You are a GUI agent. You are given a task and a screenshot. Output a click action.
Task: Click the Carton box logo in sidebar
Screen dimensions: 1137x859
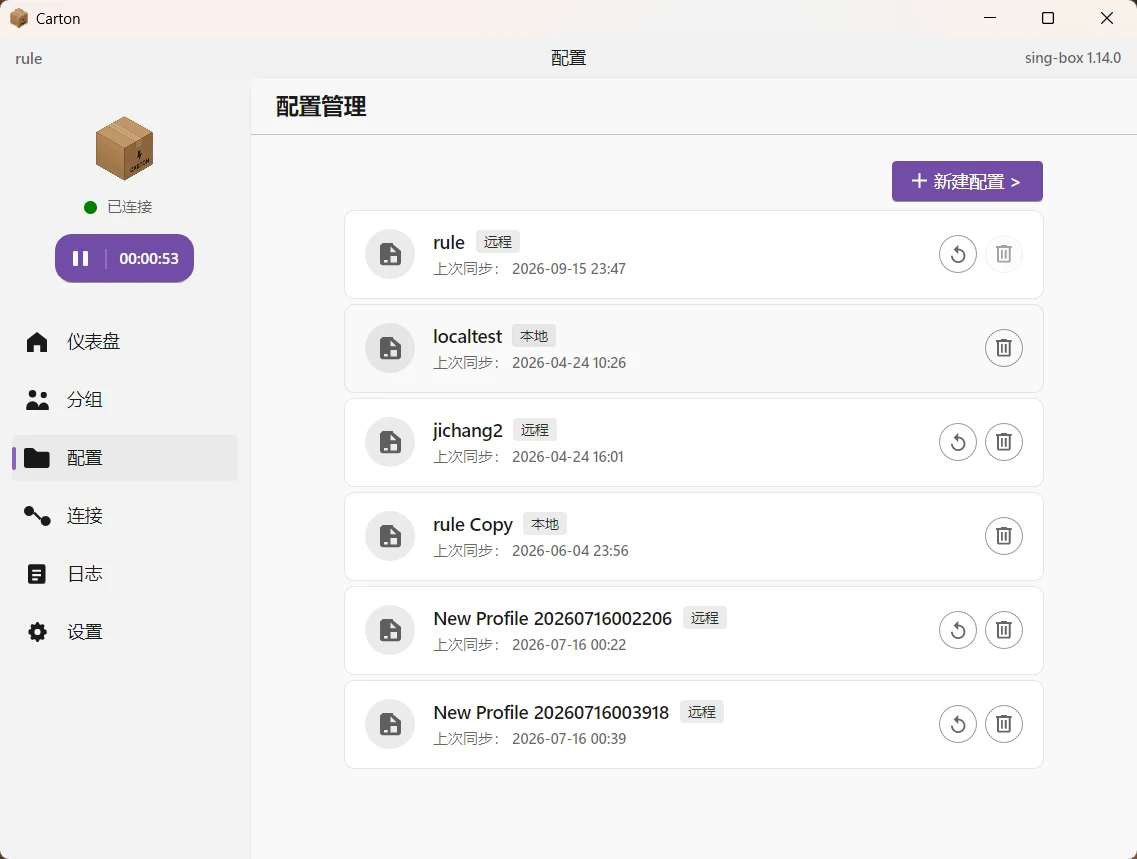click(x=125, y=149)
